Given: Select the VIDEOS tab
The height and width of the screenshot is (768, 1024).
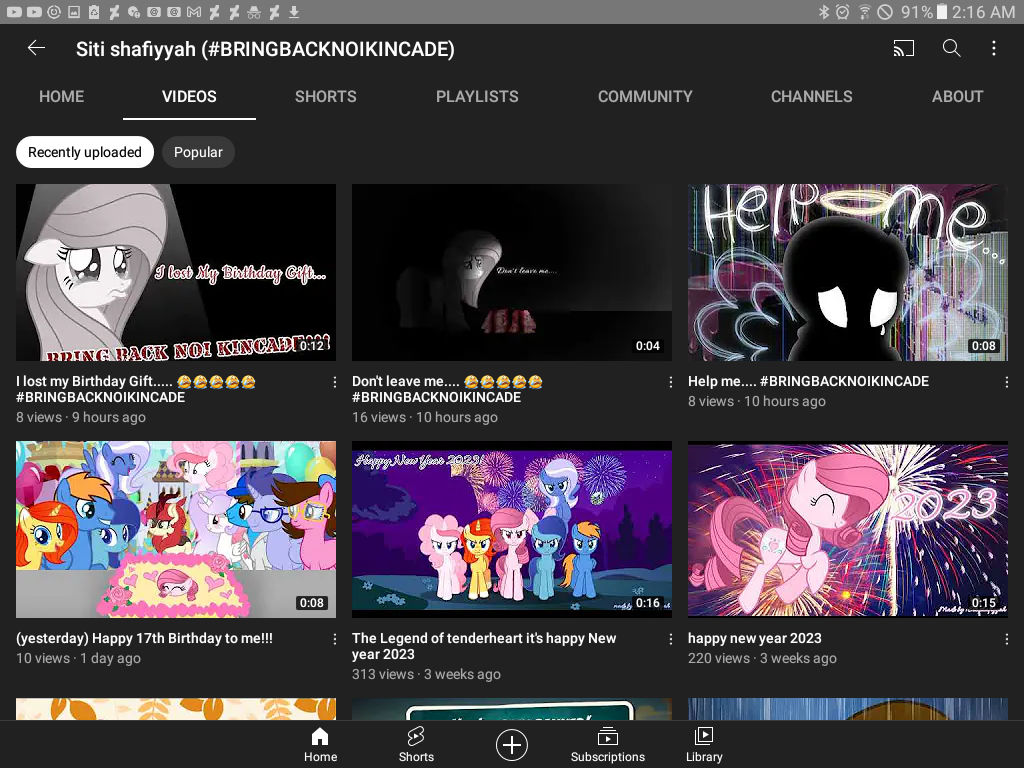Looking at the screenshot, I should click(x=189, y=97).
